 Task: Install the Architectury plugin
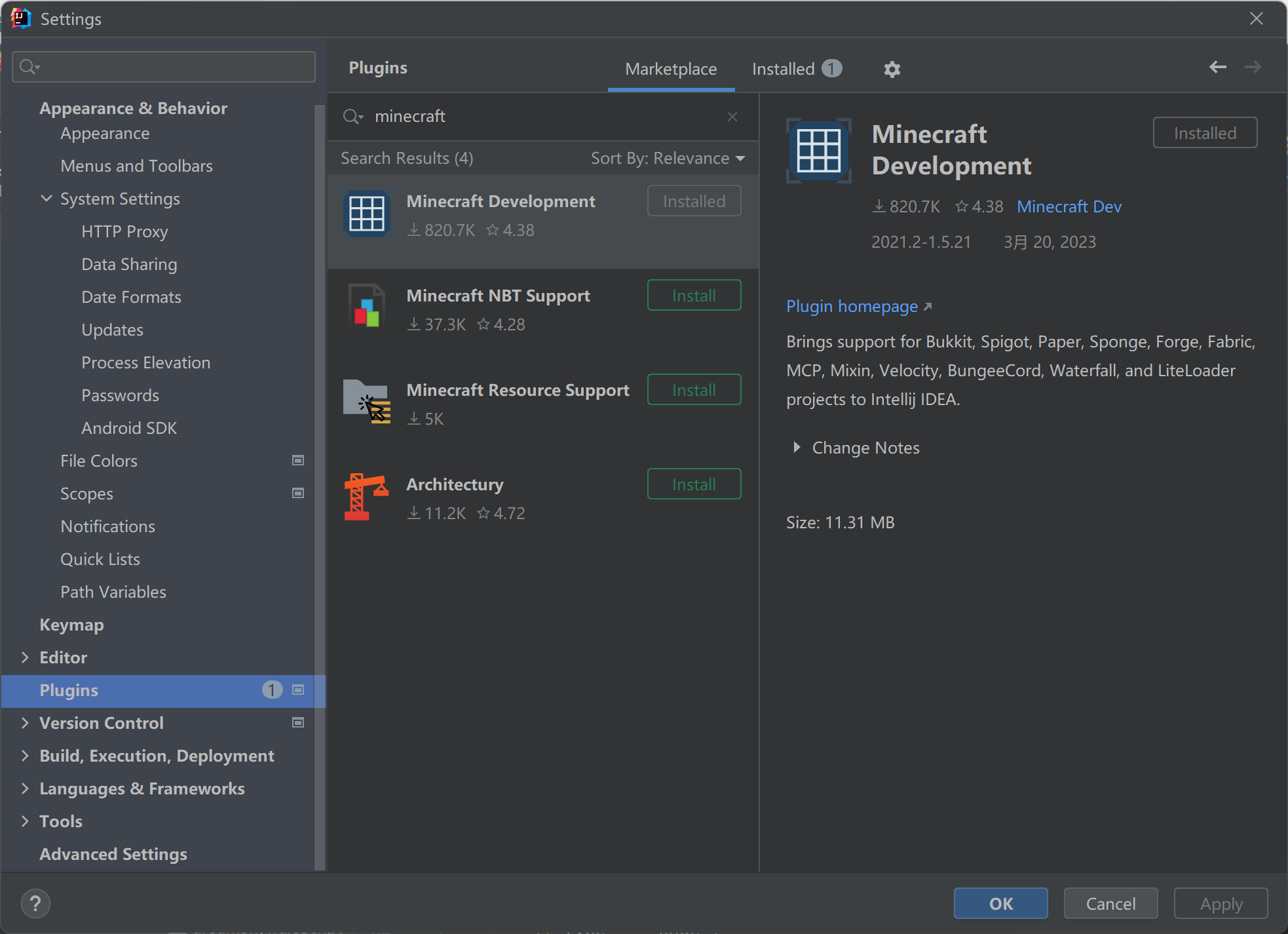pyautogui.click(x=694, y=484)
